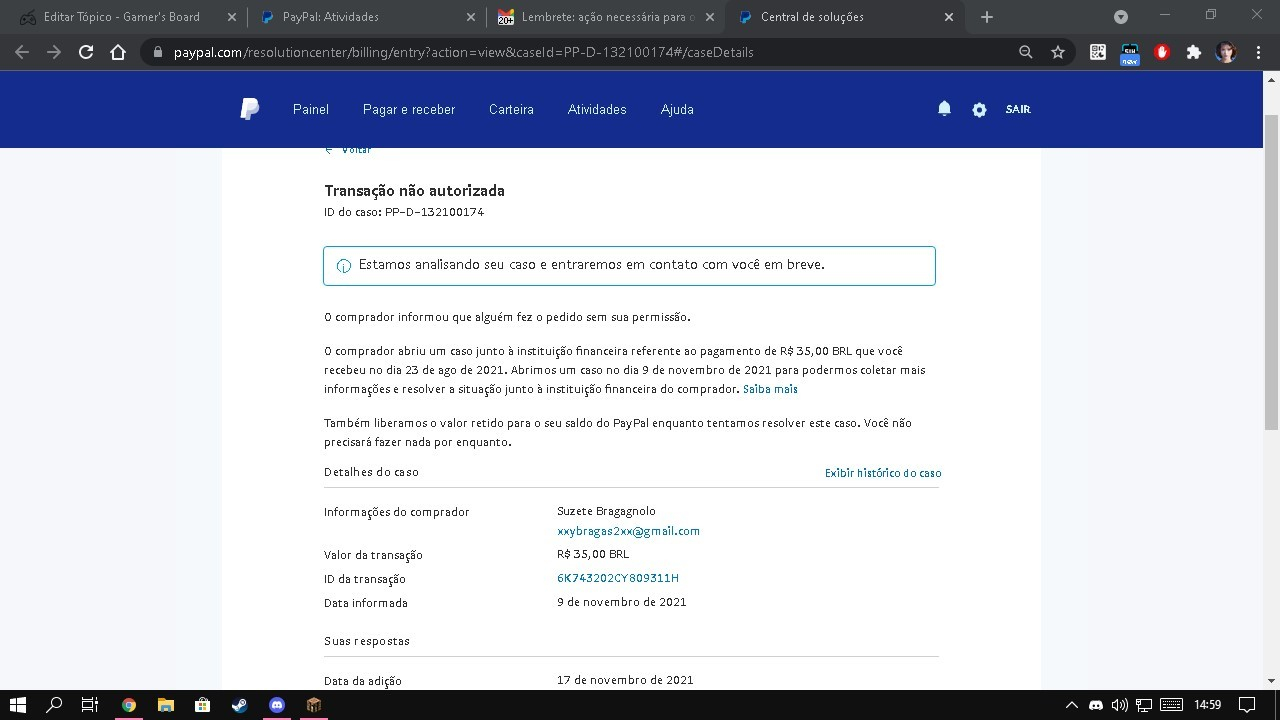Click the PayPal logo in header
The image size is (1280, 720).
coord(250,109)
